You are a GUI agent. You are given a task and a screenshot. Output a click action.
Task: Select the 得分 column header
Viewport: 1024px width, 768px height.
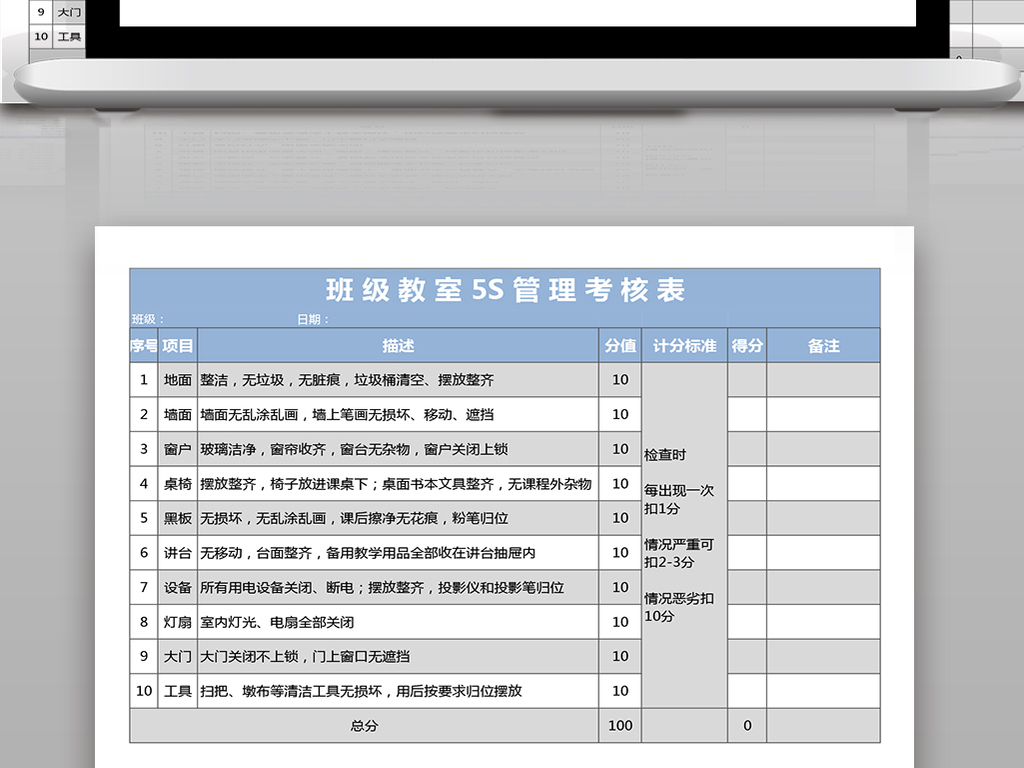click(747, 345)
